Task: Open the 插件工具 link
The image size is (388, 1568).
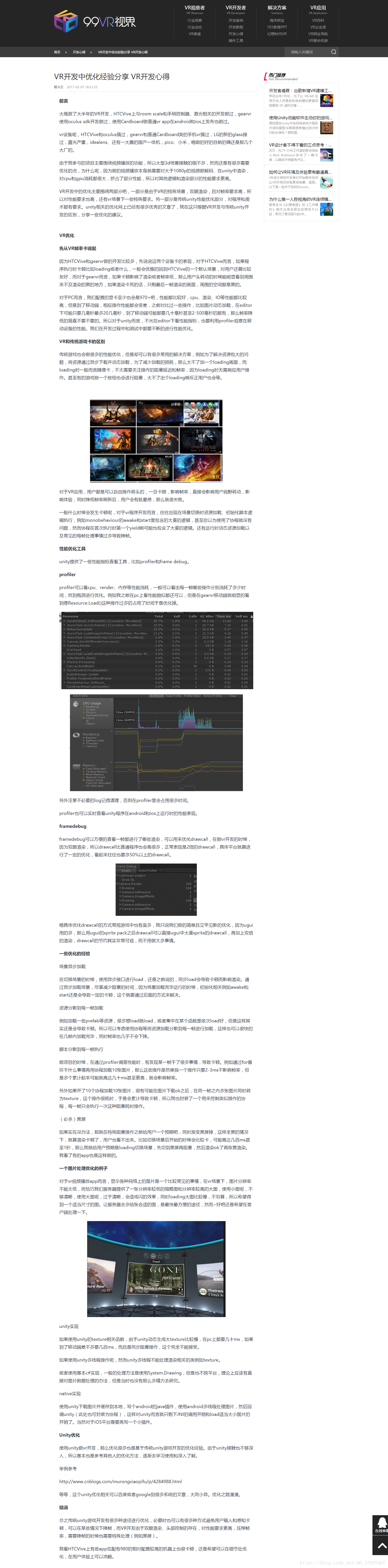Action: pos(235,41)
